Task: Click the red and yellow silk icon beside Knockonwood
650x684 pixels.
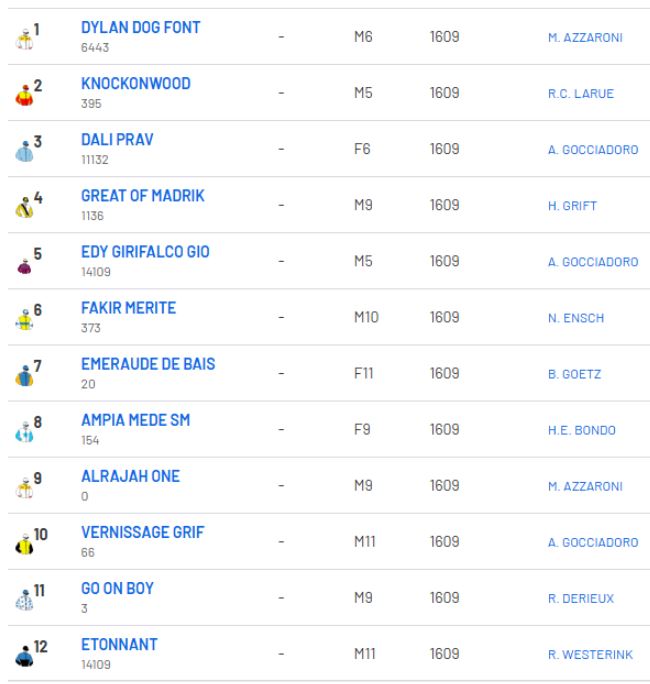Action: point(24,97)
